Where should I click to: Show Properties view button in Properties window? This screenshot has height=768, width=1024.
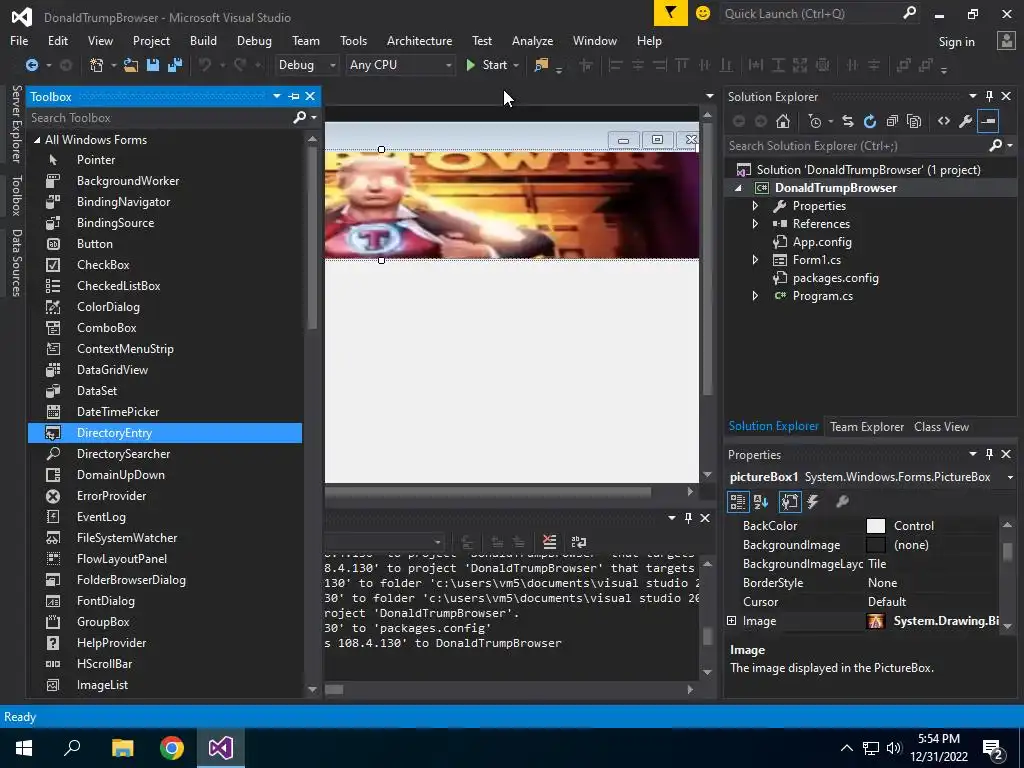pos(790,502)
